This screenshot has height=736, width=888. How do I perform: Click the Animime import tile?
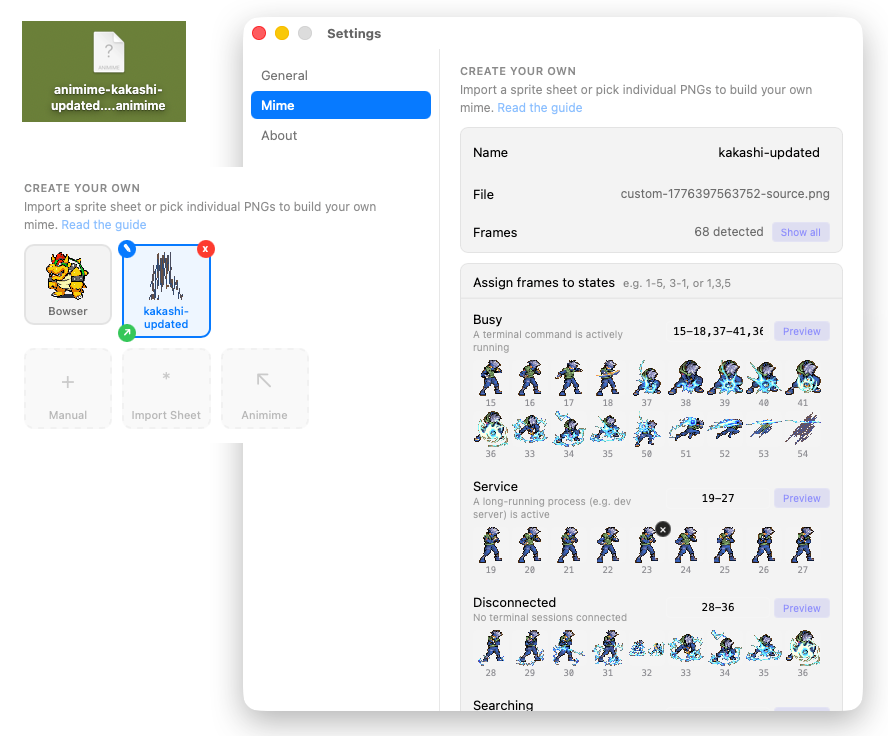pyautogui.click(x=264, y=388)
